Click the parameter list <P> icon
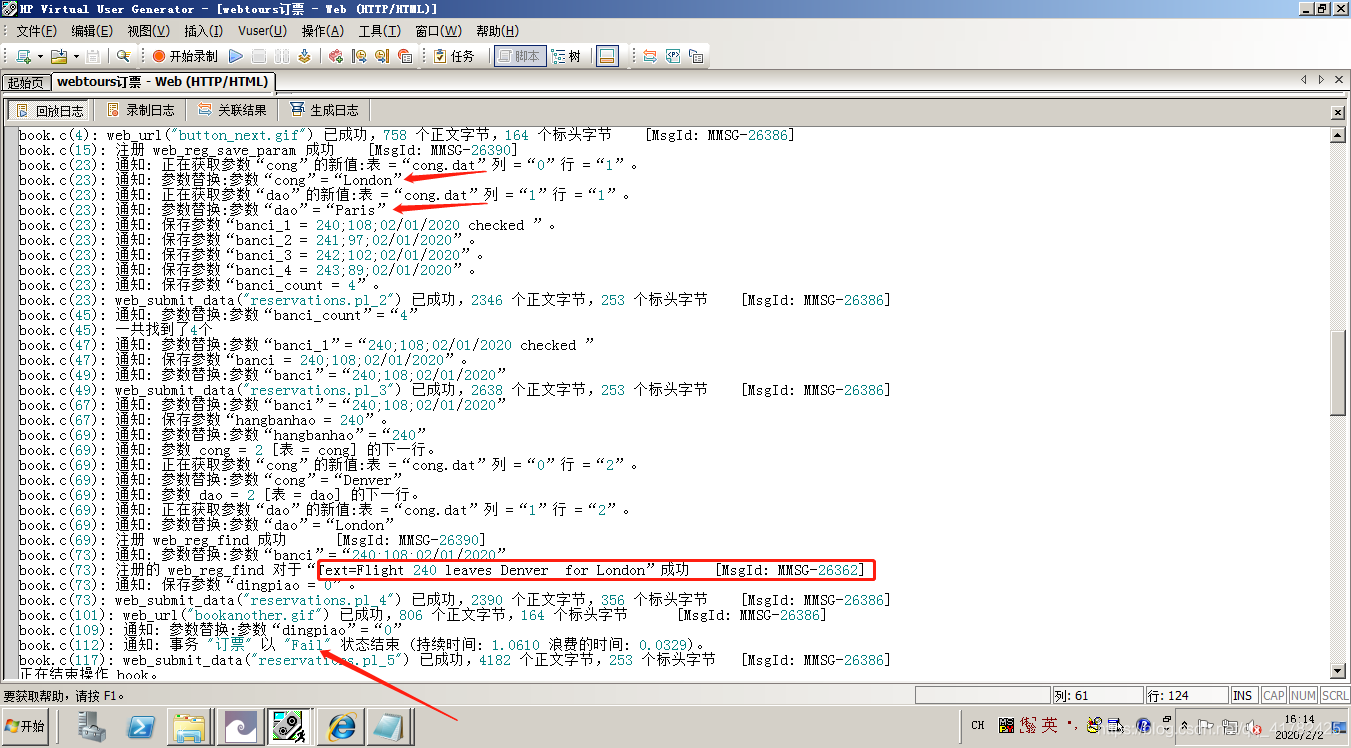 pyautogui.click(x=673, y=57)
